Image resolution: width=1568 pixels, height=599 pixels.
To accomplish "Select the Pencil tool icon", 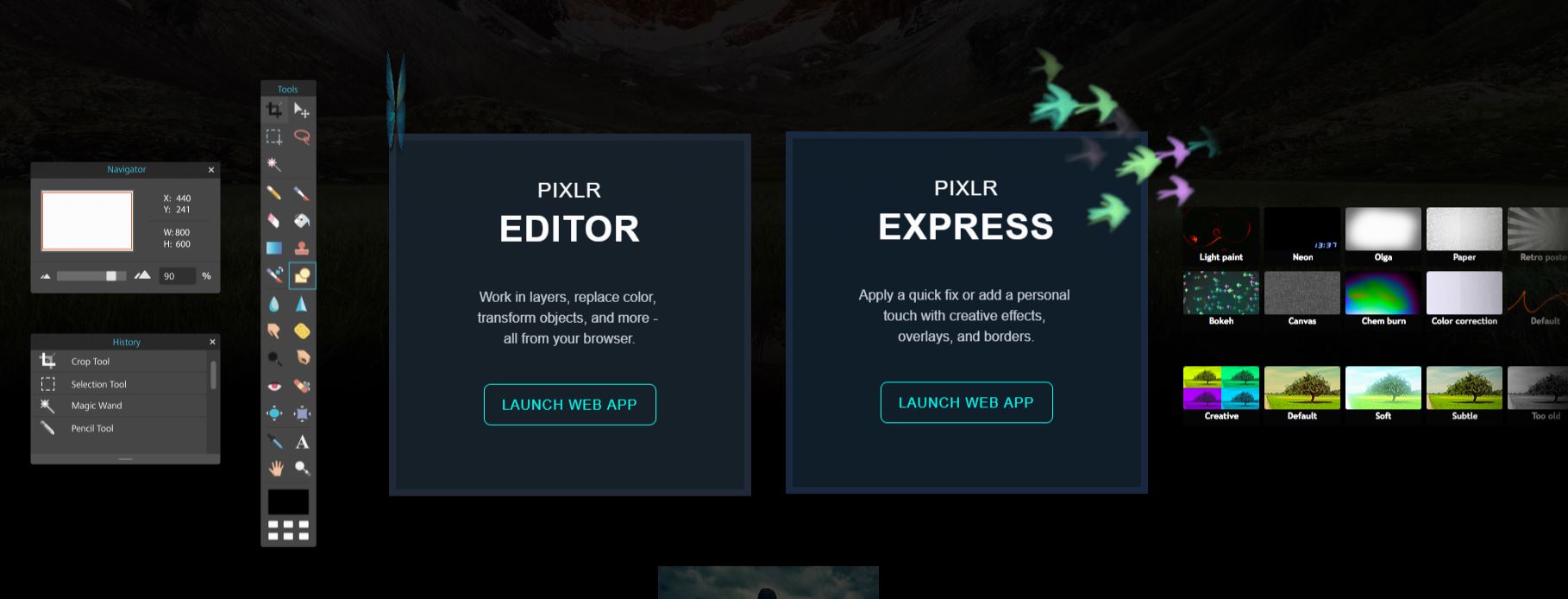I will tap(274, 192).
